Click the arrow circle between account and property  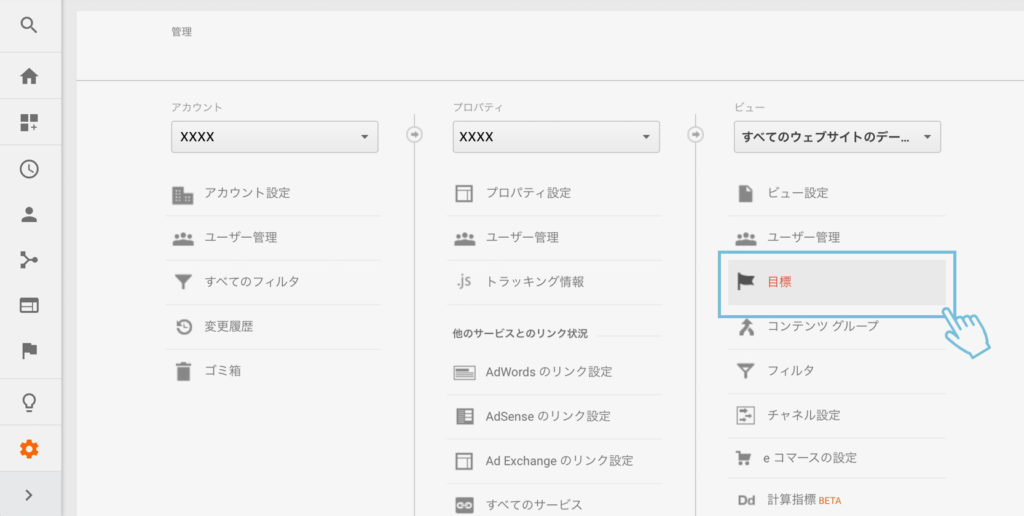(414, 135)
